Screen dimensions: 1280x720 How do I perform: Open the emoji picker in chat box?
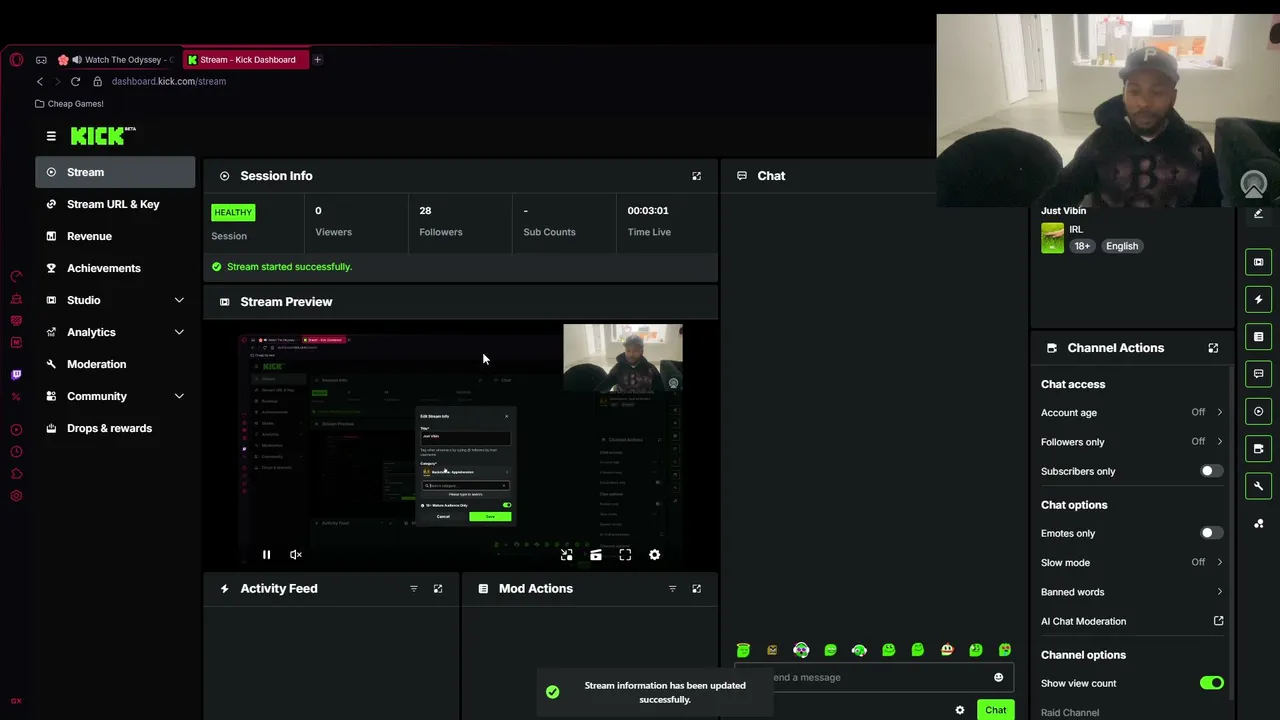[x=998, y=678]
